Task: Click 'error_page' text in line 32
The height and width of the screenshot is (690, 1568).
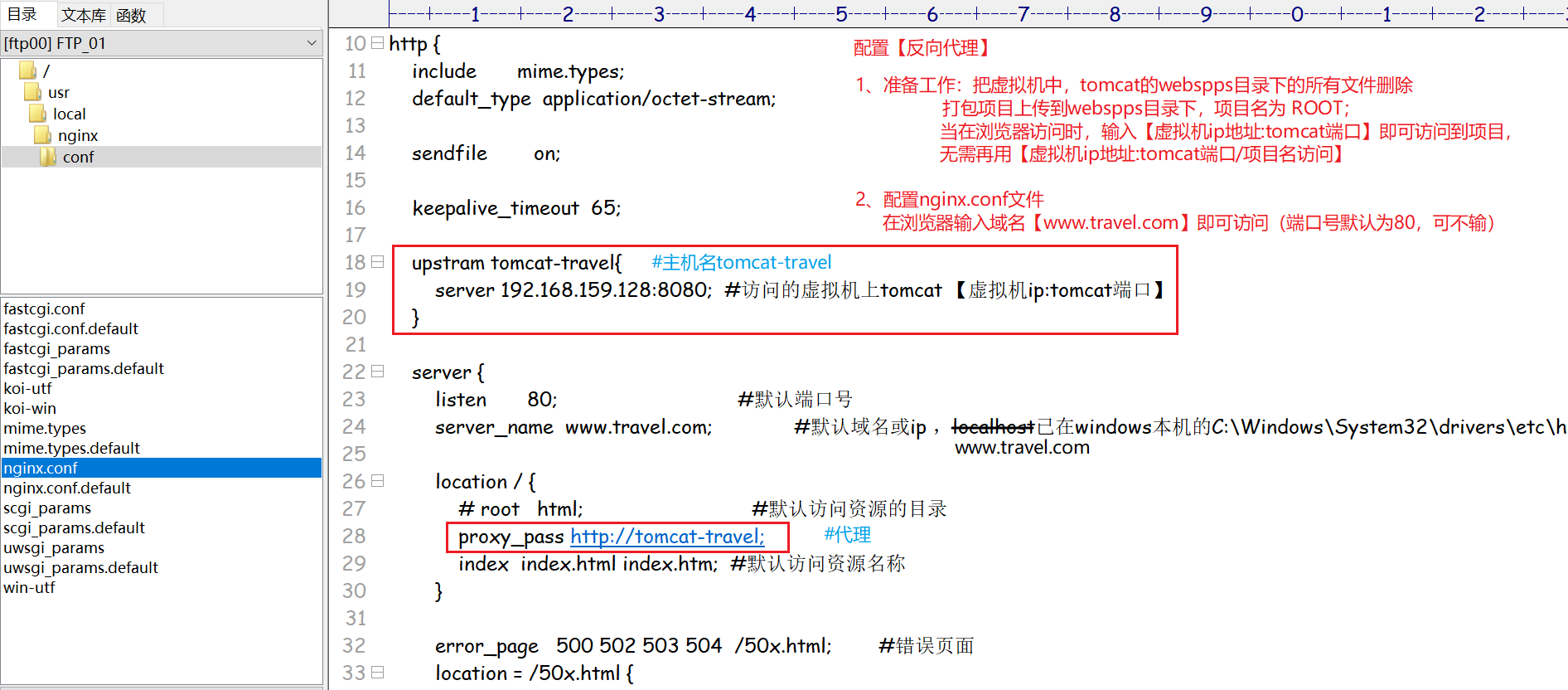Action: click(486, 646)
